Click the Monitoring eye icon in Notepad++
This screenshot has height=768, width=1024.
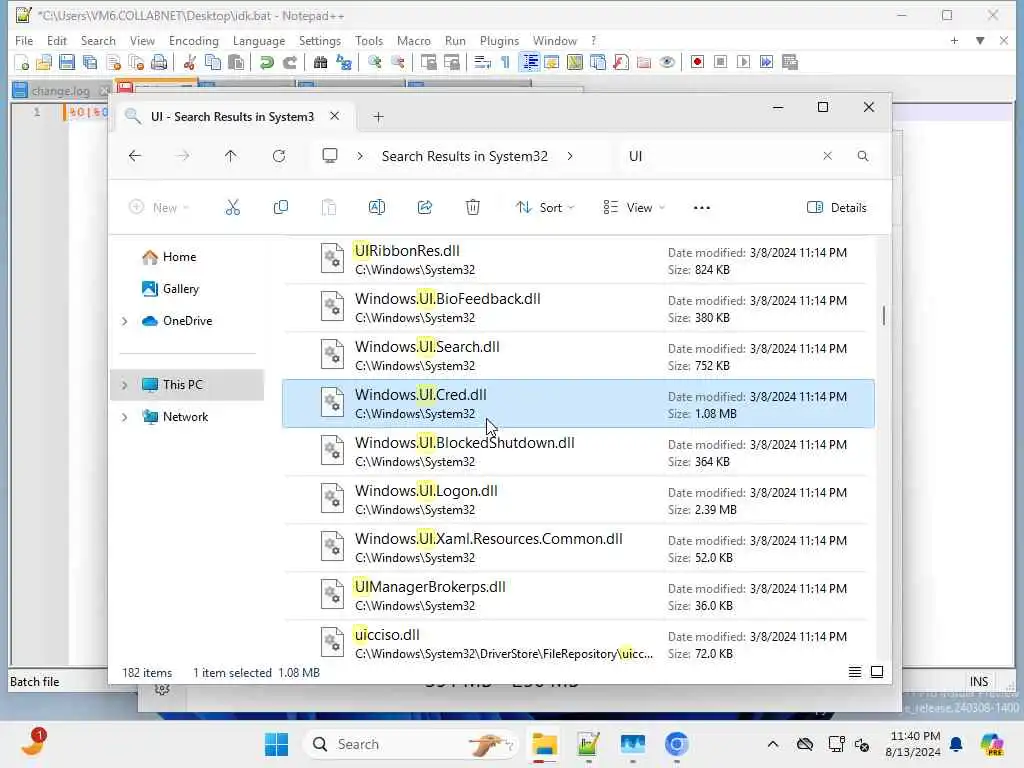coord(667,63)
